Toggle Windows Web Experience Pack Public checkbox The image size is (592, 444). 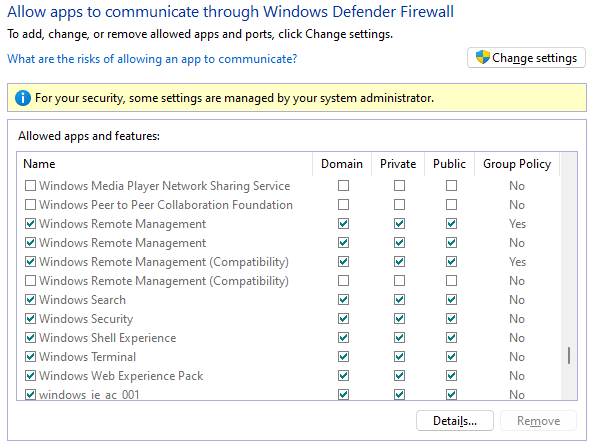451,376
